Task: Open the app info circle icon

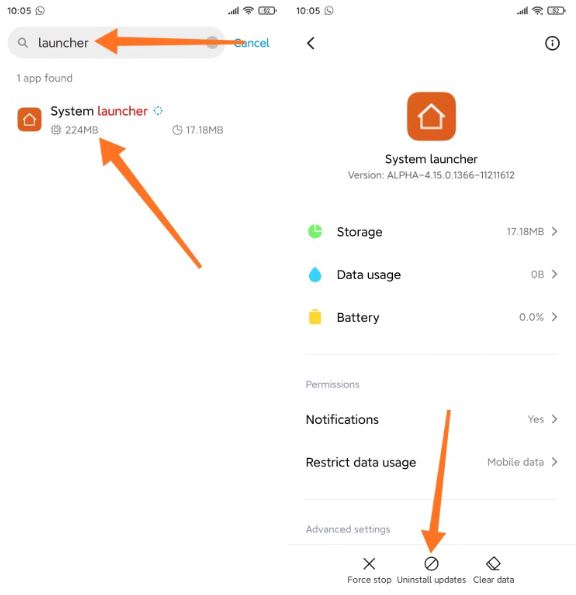Action: [x=552, y=43]
